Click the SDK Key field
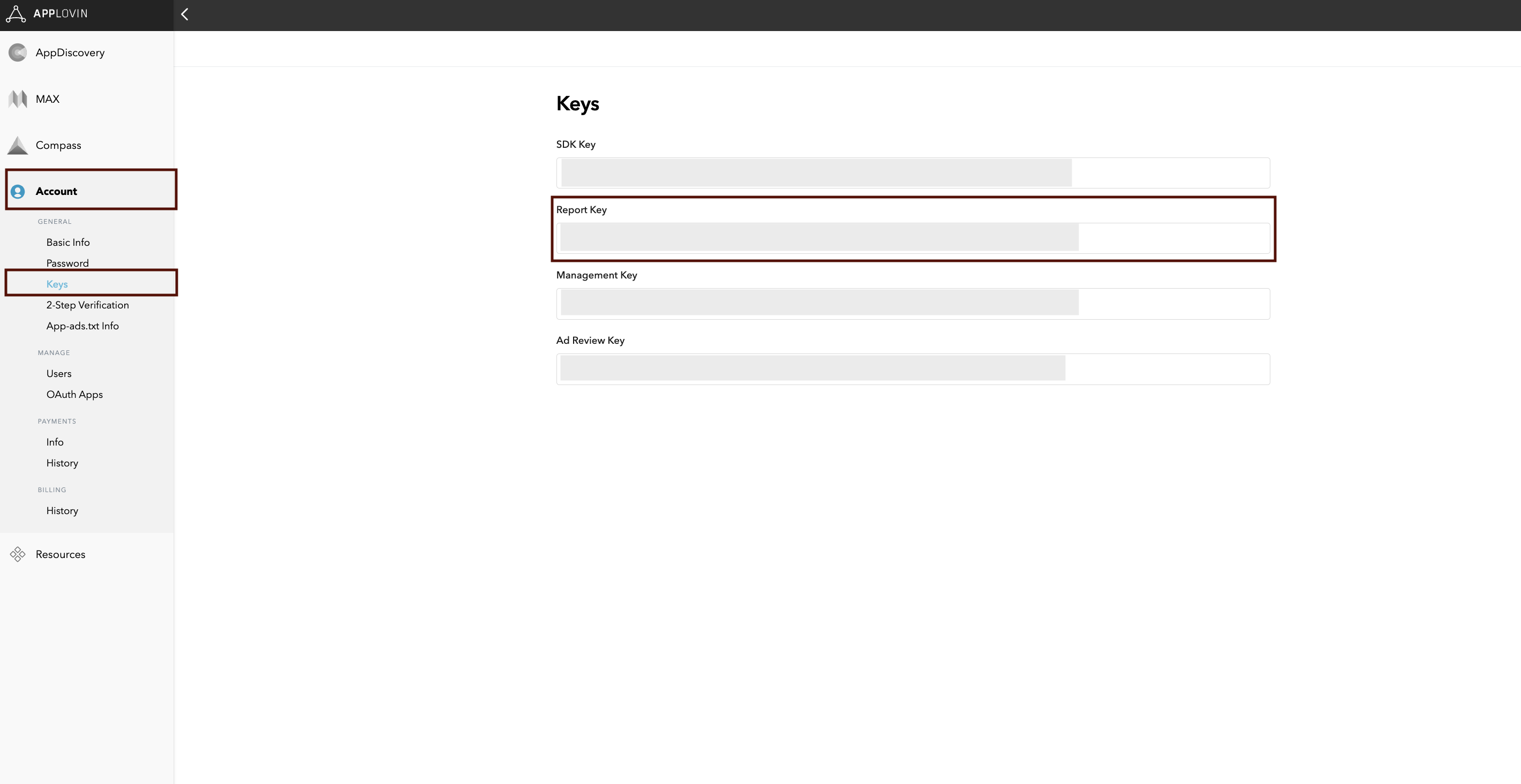The width and height of the screenshot is (1521, 784). pos(912,173)
